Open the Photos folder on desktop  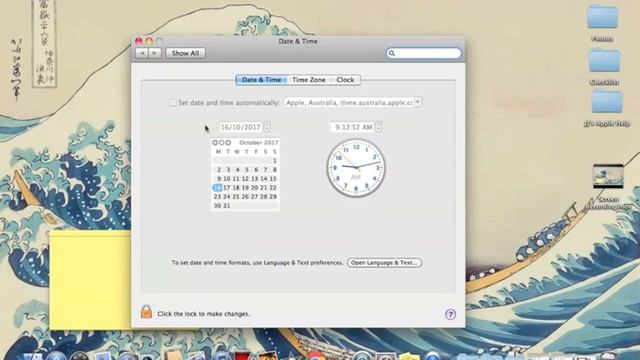click(x=602, y=17)
